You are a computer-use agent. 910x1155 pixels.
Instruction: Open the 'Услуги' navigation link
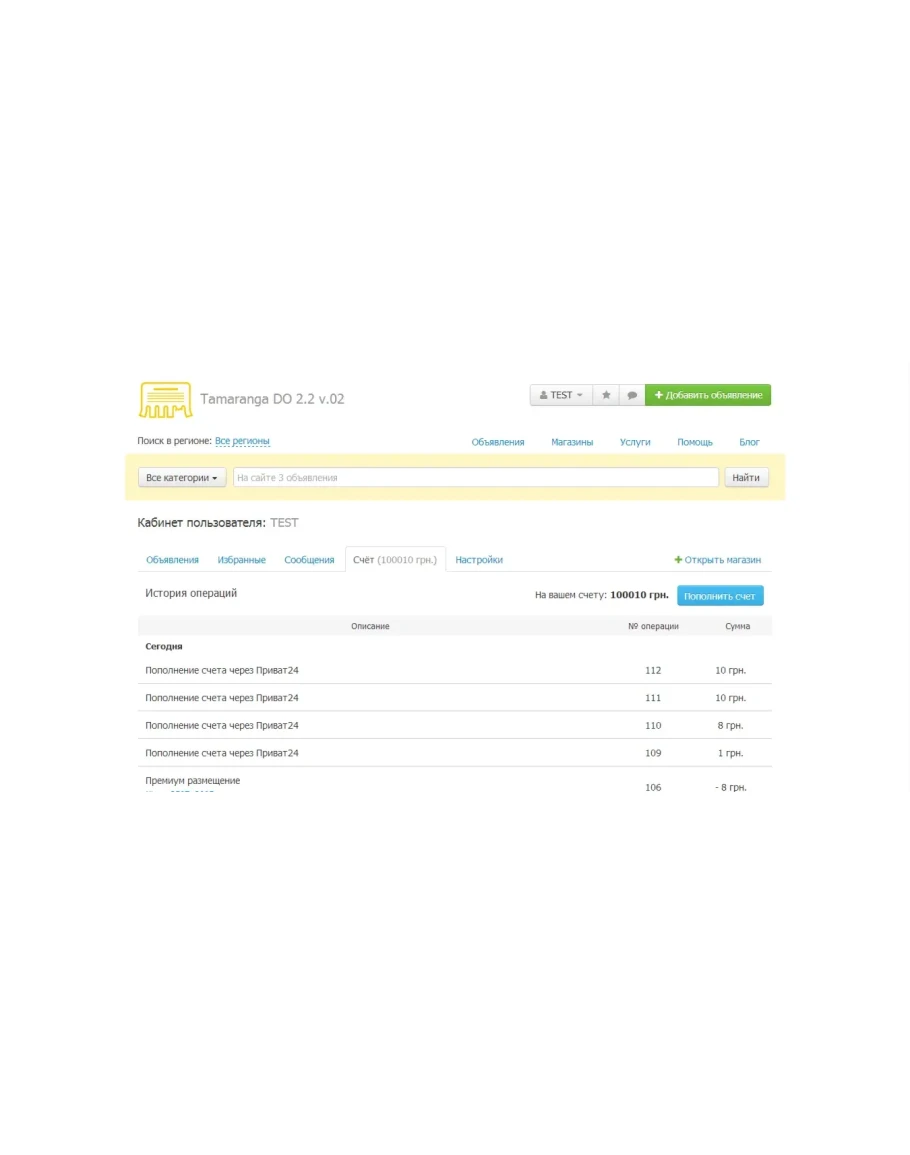tap(635, 442)
